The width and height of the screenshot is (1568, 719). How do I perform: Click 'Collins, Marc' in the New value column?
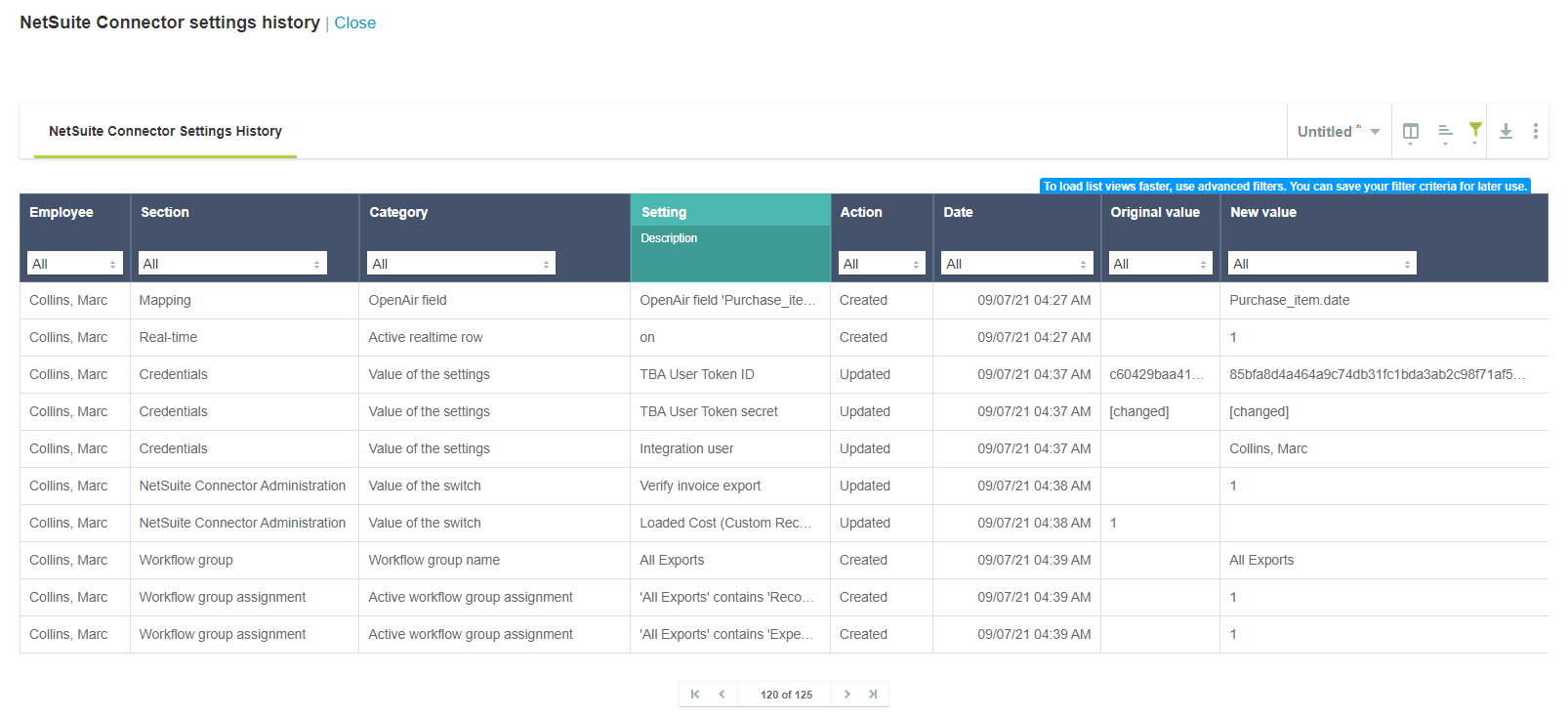point(1268,448)
